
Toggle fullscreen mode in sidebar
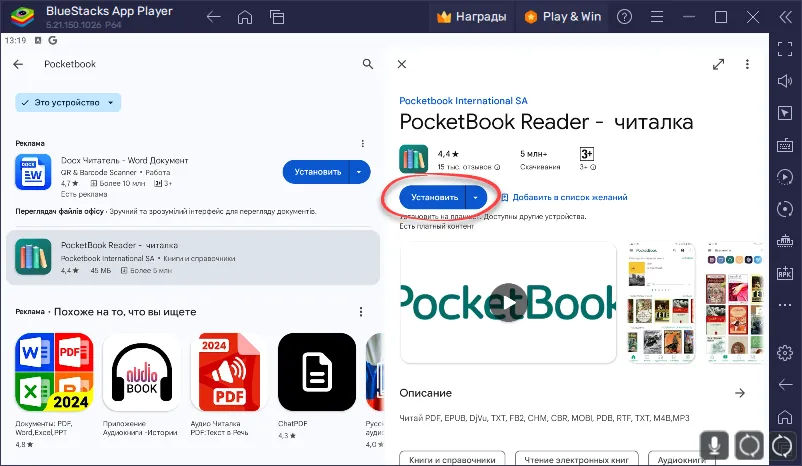(x=785, y=49)
